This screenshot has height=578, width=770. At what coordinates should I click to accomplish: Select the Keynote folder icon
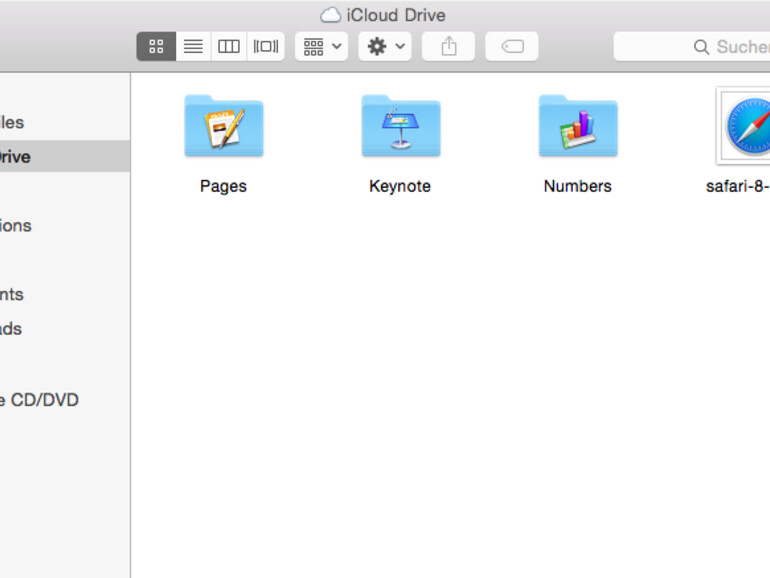click(x=401, y=126)
